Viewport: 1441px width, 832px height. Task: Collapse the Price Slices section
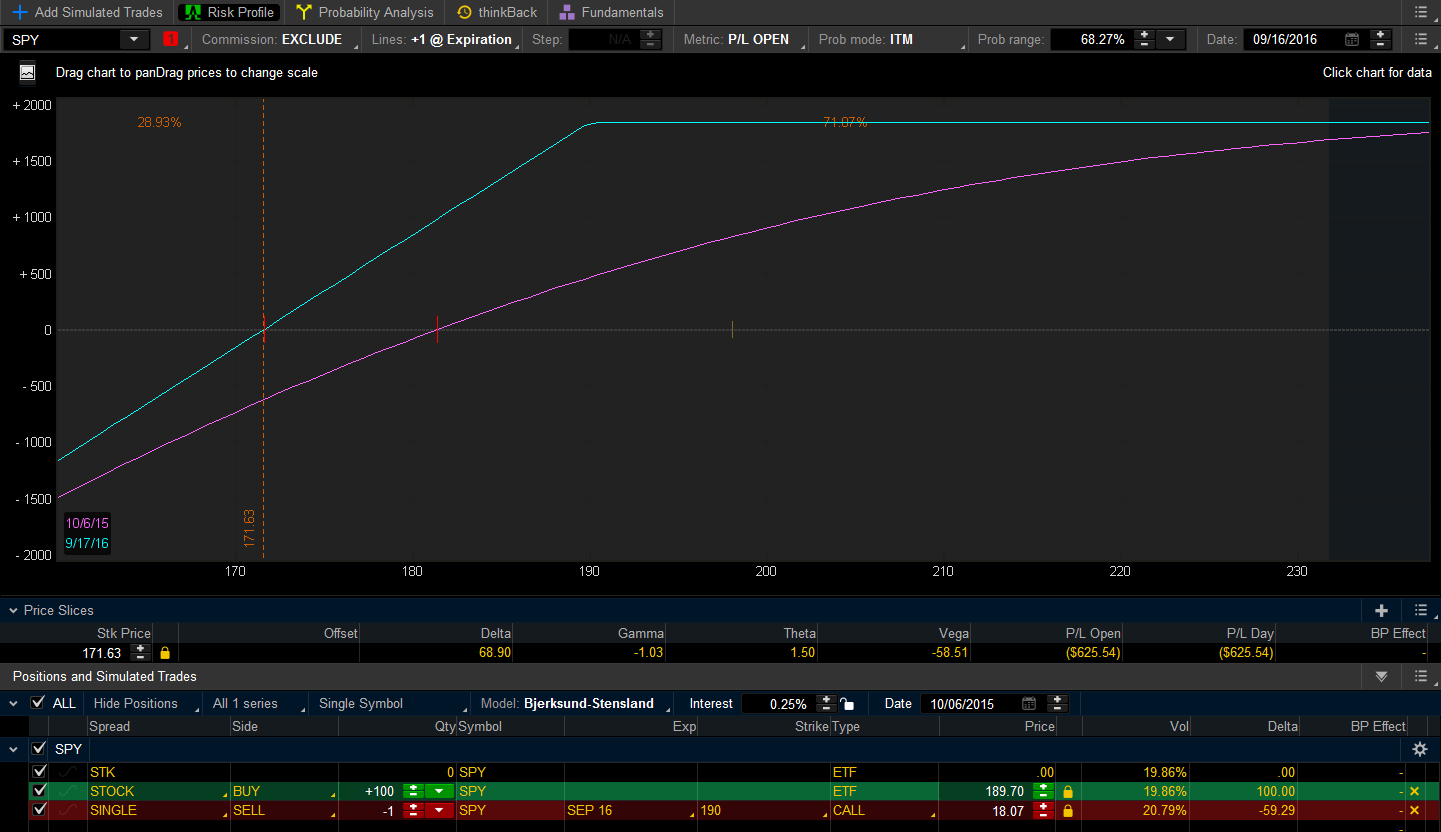coord(13,610)
